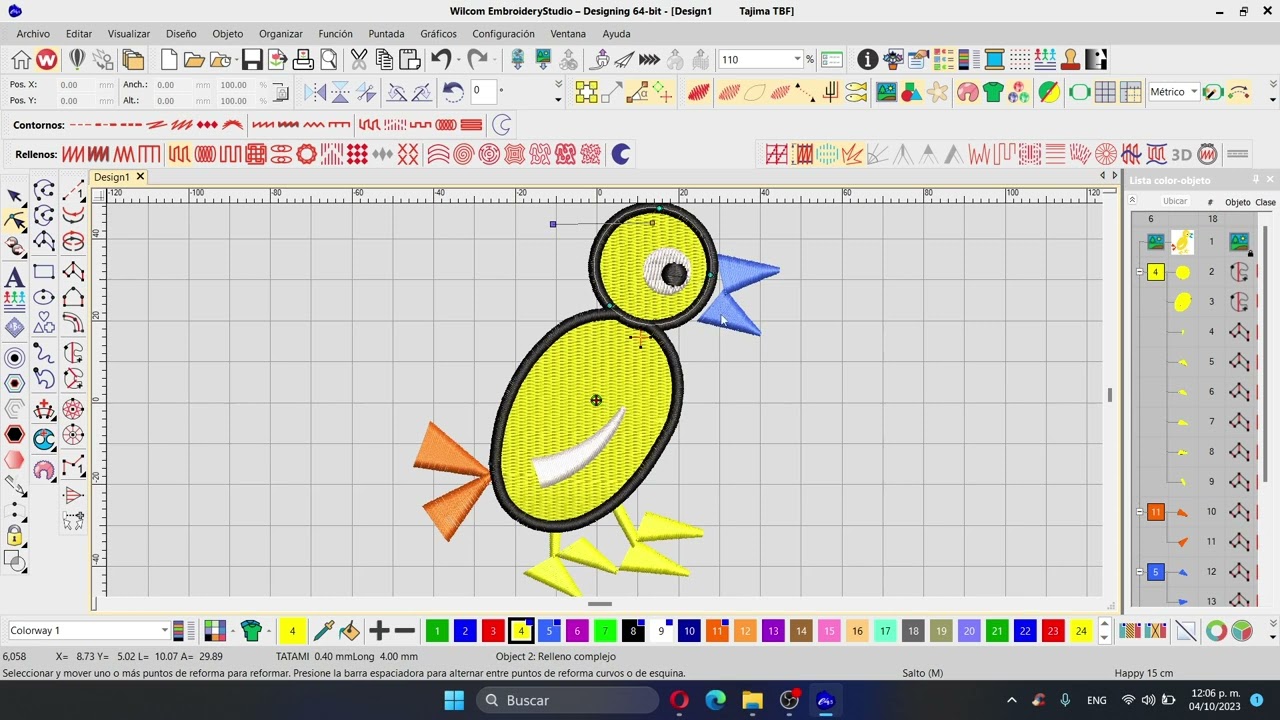Click the 3D stitch effect icon
The image size is (1280, 720).
click(x=1181, y=154)
